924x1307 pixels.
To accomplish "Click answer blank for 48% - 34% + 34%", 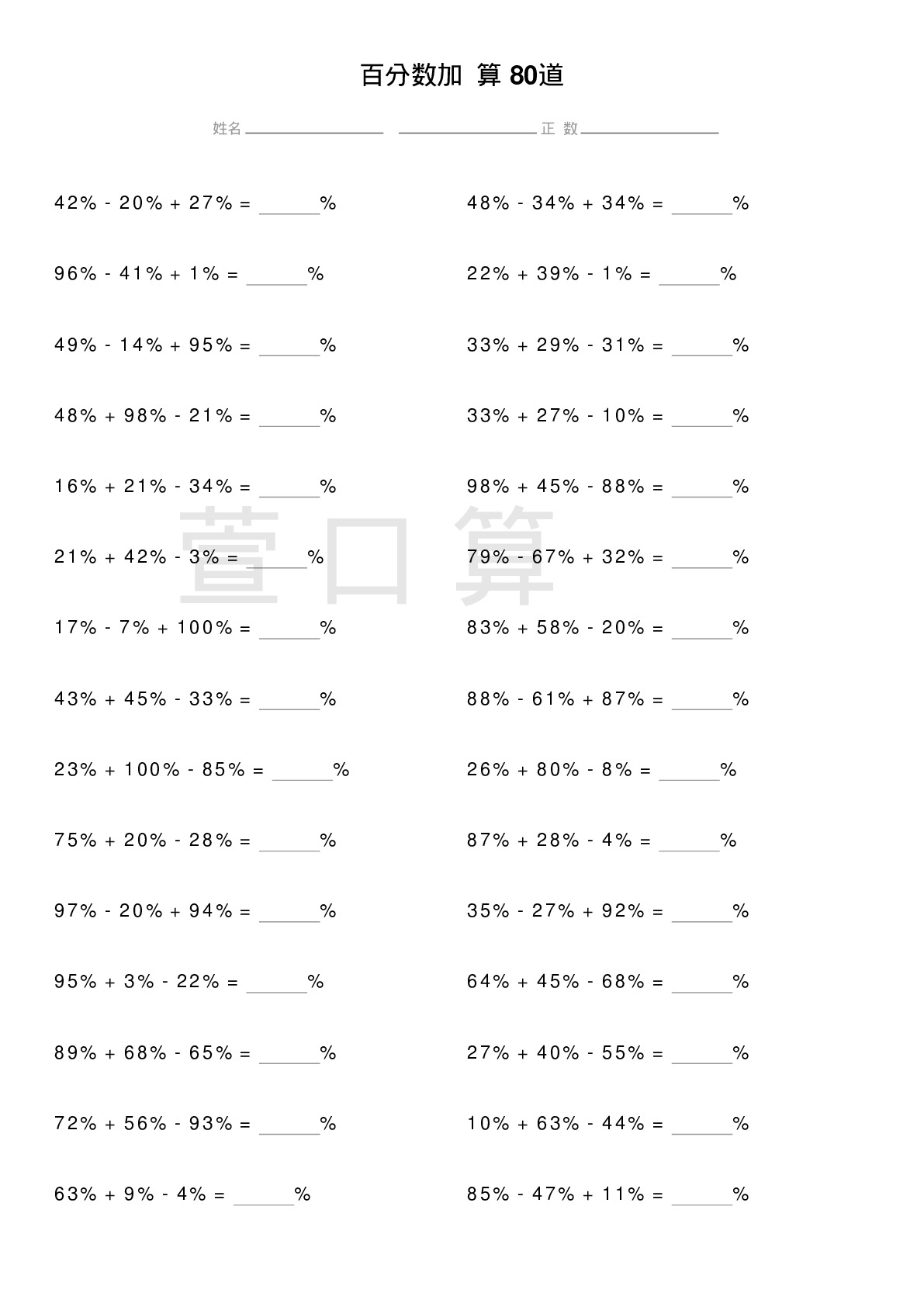I will pyautogui.click(x=702, y=205).
